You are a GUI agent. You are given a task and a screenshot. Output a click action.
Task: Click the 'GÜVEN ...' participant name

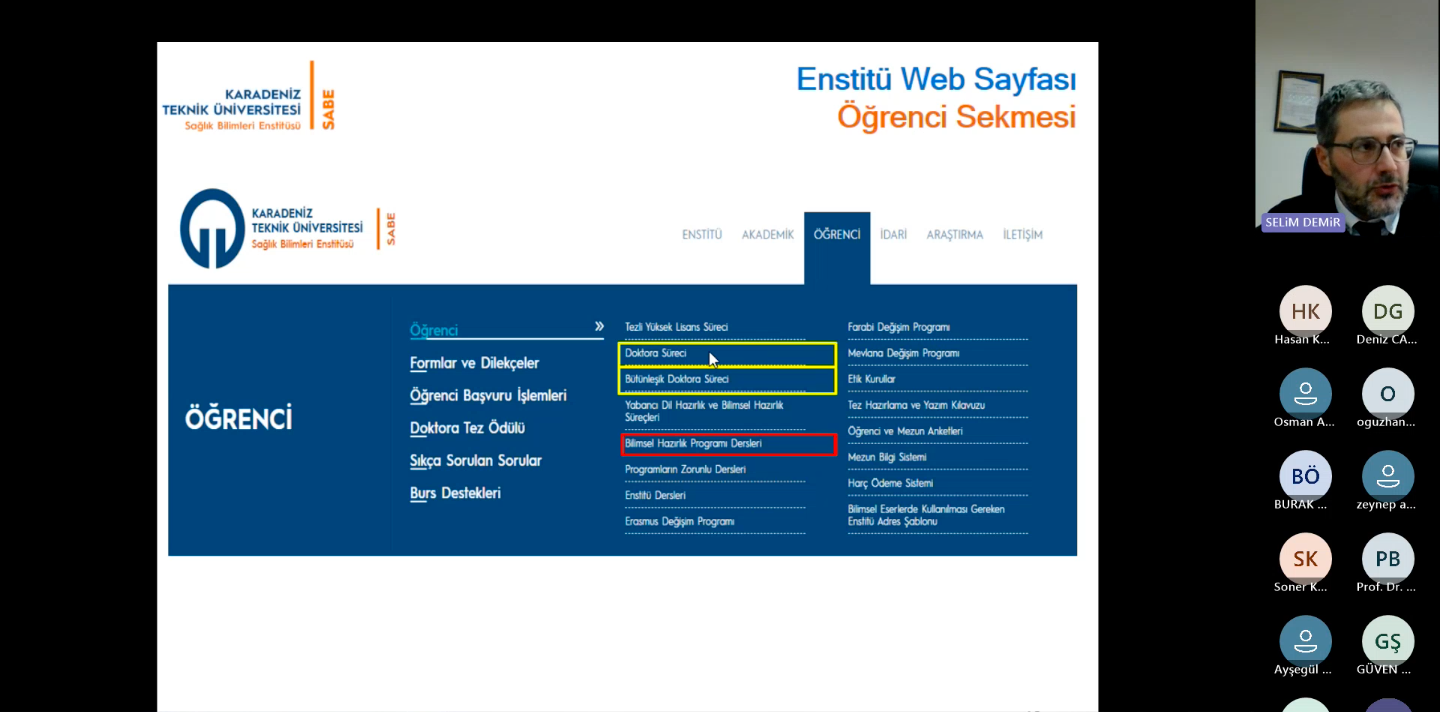pos(1386,670)
